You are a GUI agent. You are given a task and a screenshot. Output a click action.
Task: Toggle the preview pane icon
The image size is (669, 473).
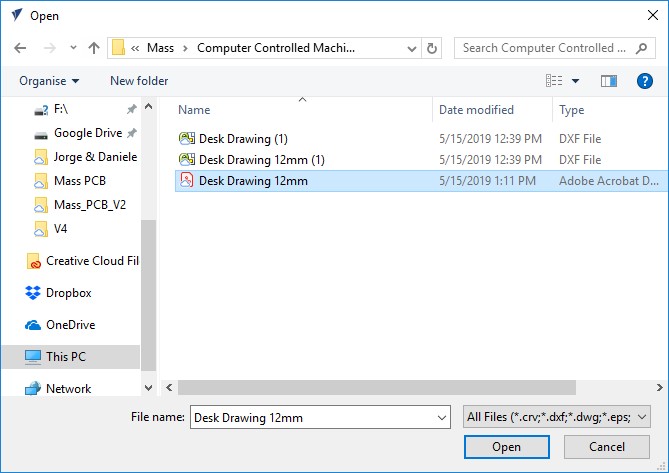[608, 81]
